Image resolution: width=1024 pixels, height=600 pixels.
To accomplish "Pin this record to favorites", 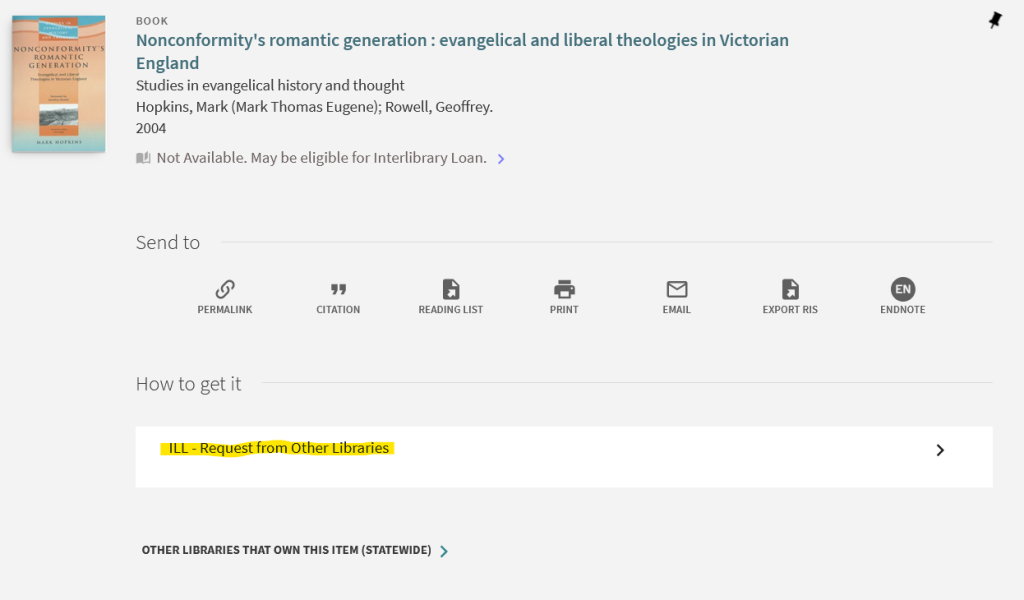I will pyautogui.click(x=995, y=20).
